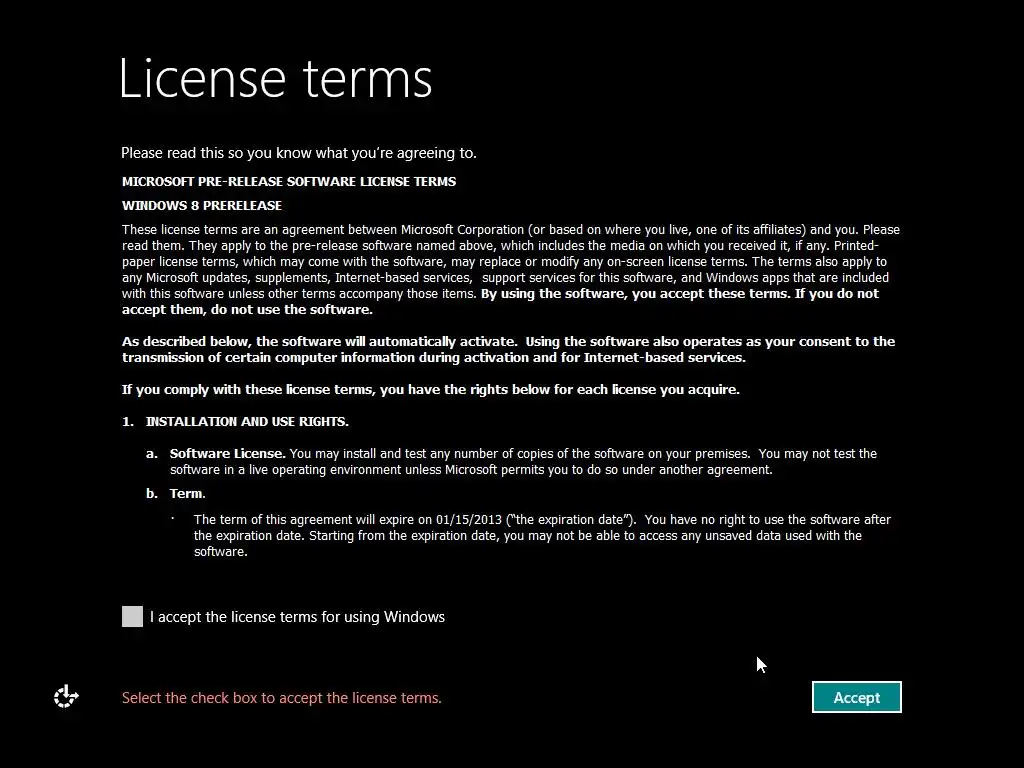Viewport: 1024px width, 768px height.
Task: Click 'These license terms are an agreement' paragraph
Action: pos(511,270)
